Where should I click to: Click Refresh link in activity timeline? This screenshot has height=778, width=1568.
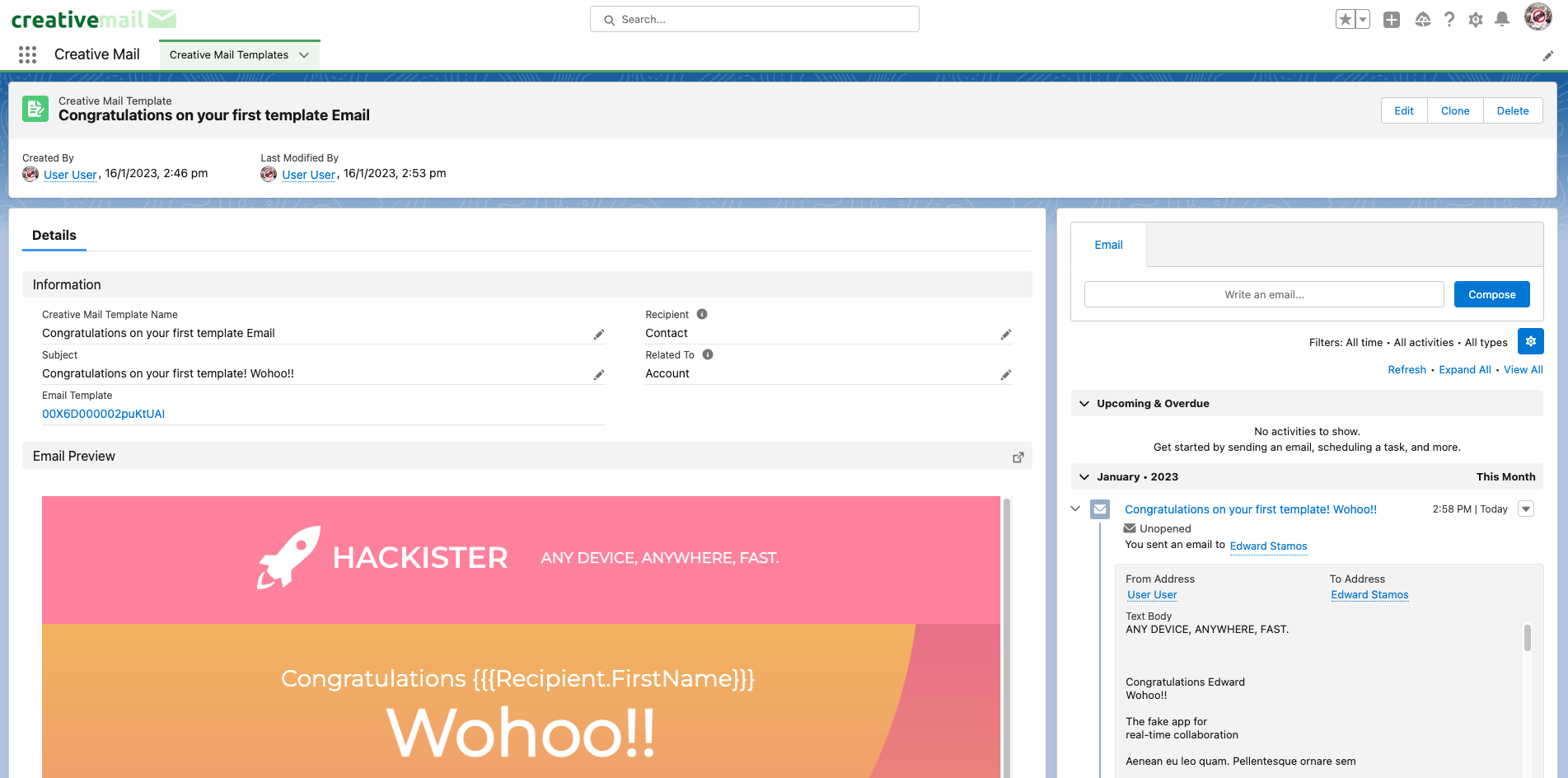point(1407,370)
